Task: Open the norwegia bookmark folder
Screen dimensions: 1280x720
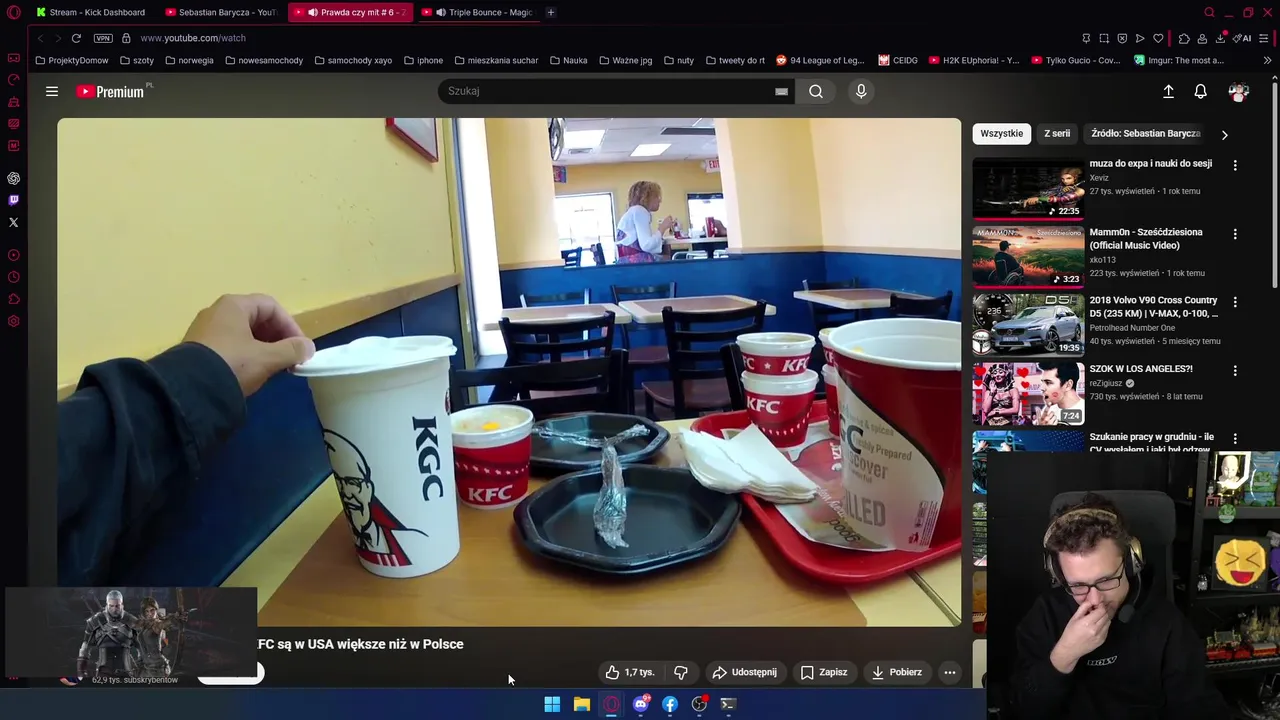Action: [x=190, y=60]
